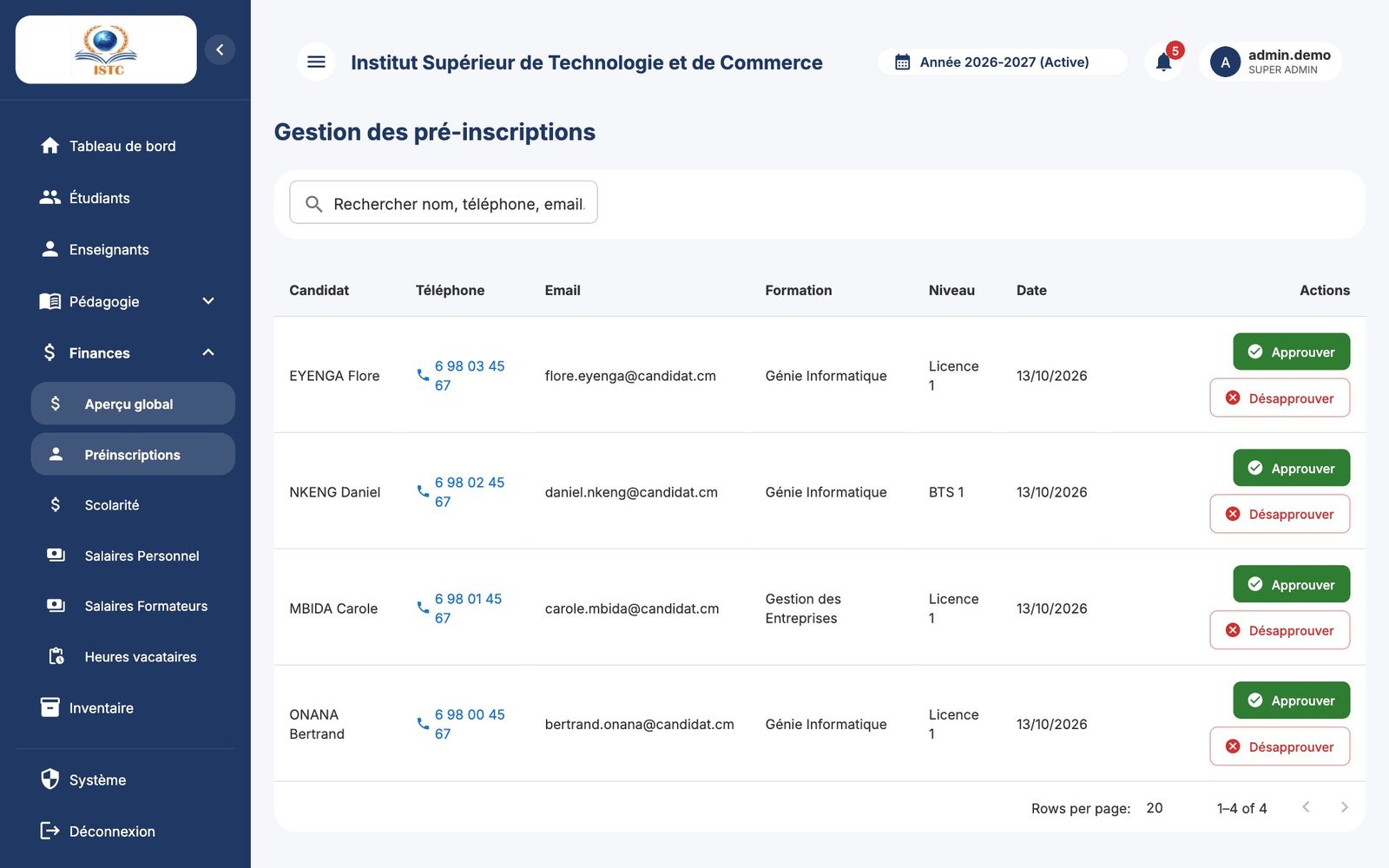Click the Enseignants person icon
Image resolution: width=1389 pixels, height=868 pixels.
(50, 249)
